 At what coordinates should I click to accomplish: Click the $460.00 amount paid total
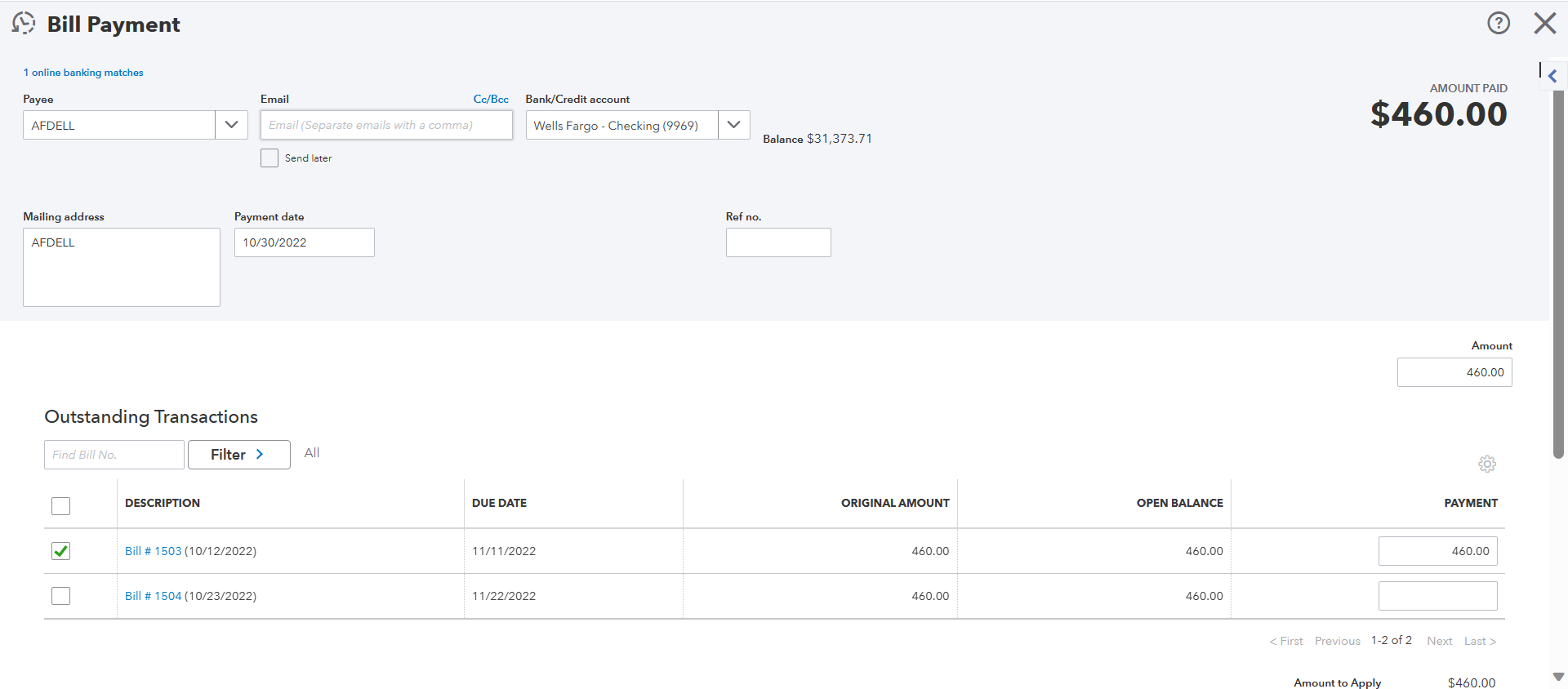point(1439,113)
